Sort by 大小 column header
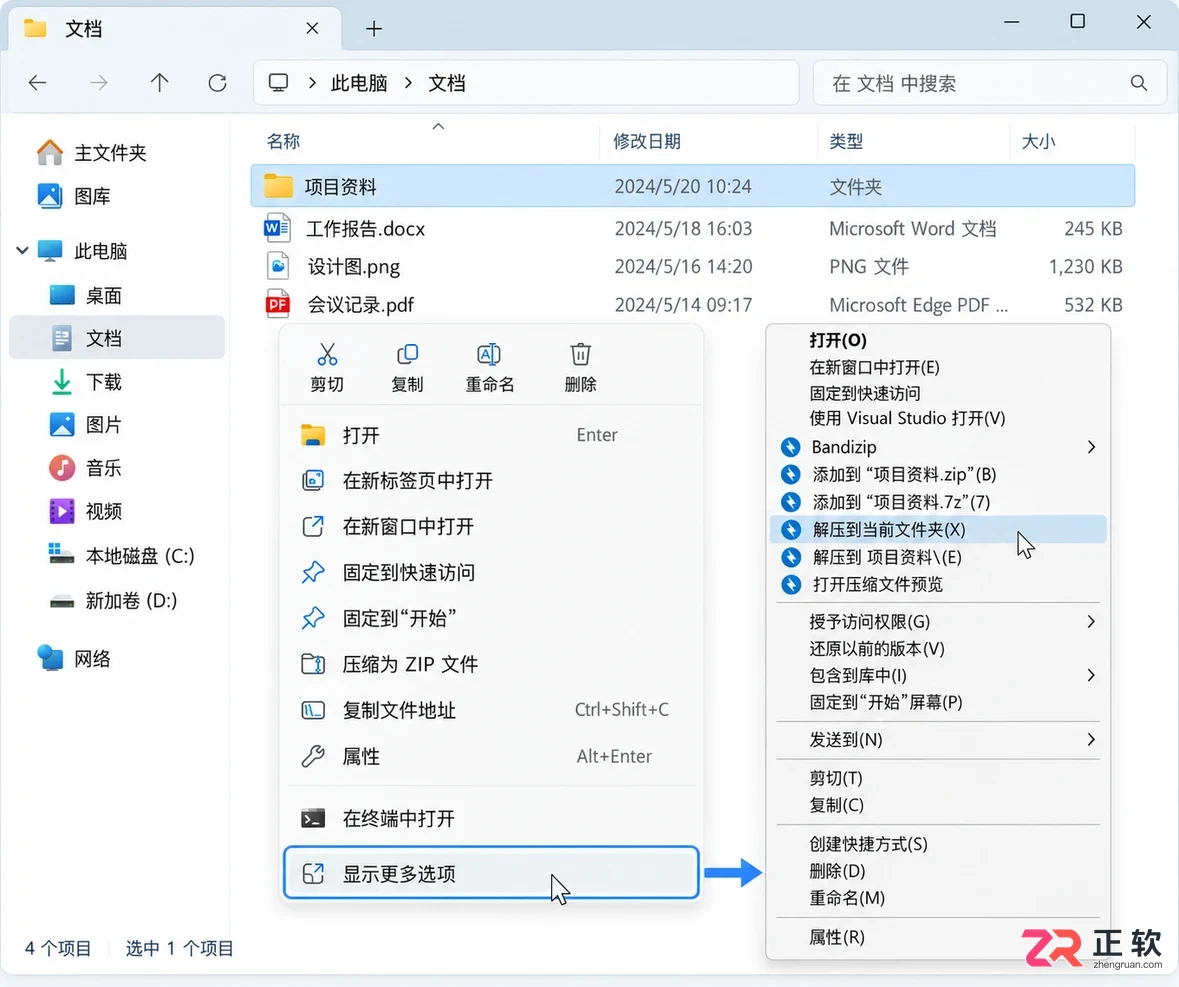The width and height of the screenshot is (1179, 987). tap(1038, 141)
